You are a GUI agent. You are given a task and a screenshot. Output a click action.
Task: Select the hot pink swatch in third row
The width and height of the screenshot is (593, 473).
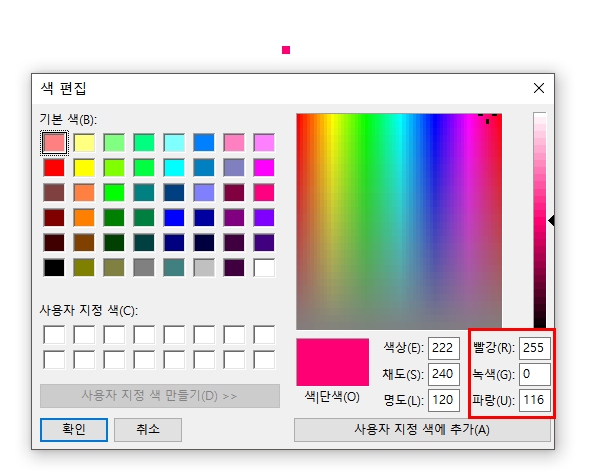pyautogui.click(x=264, y=193)
